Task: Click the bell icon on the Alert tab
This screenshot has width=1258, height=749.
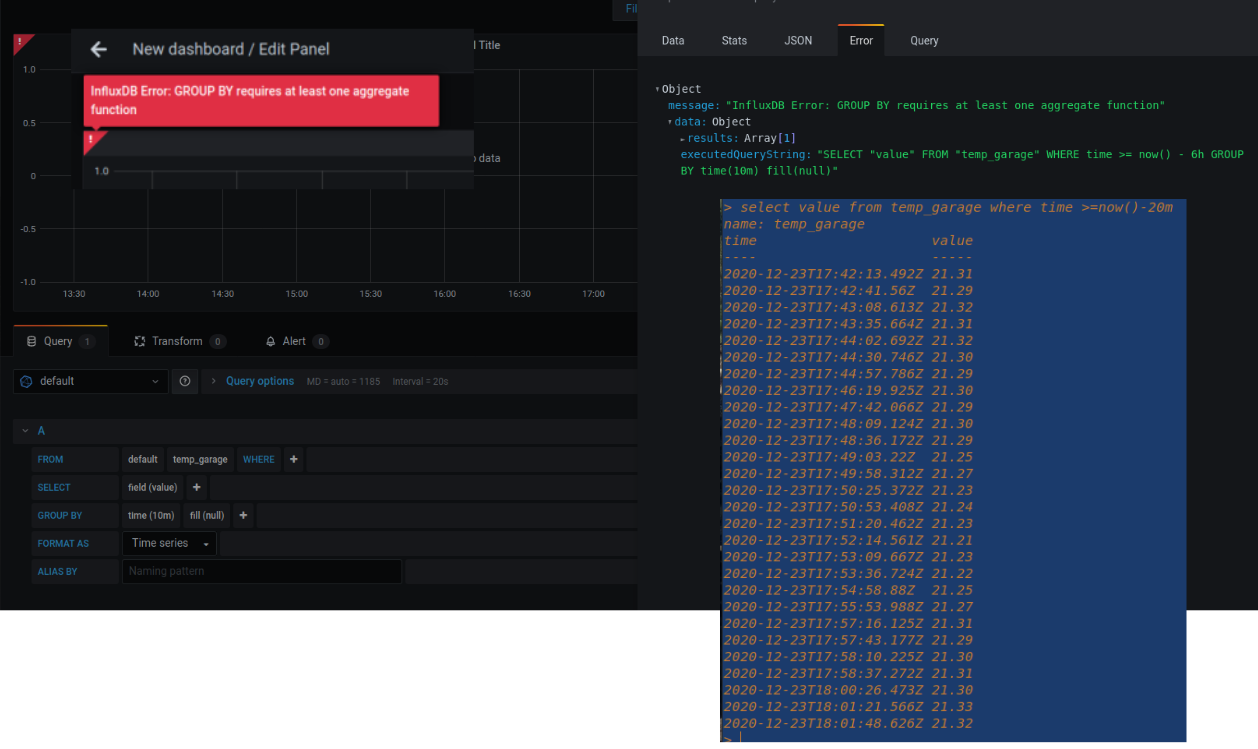Action: (270, 341)
